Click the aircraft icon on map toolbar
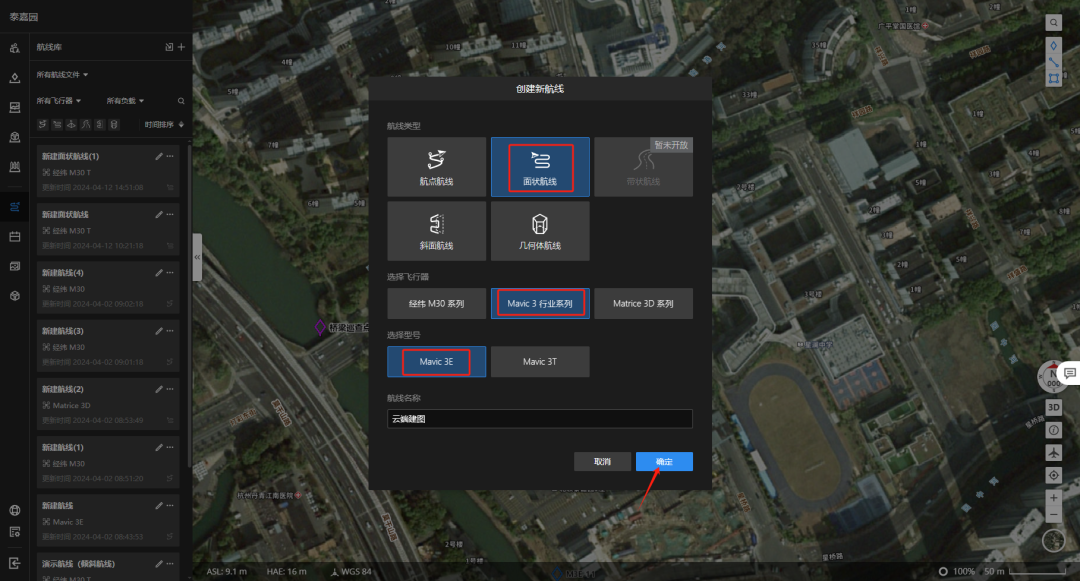Screen dimensions: 1080x581 (x=1053, y=452)
